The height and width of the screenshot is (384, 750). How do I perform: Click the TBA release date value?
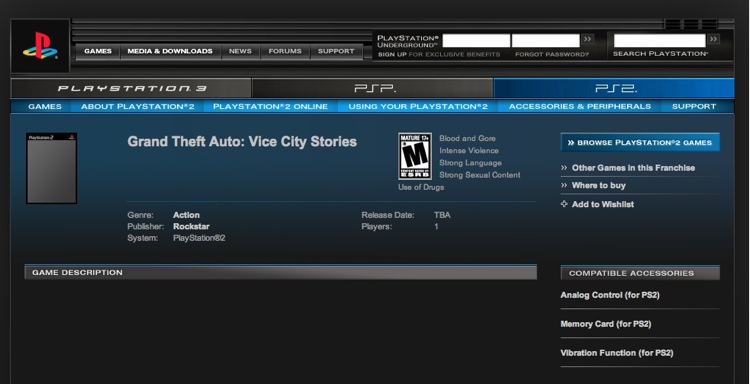click(x=442, y=215)
